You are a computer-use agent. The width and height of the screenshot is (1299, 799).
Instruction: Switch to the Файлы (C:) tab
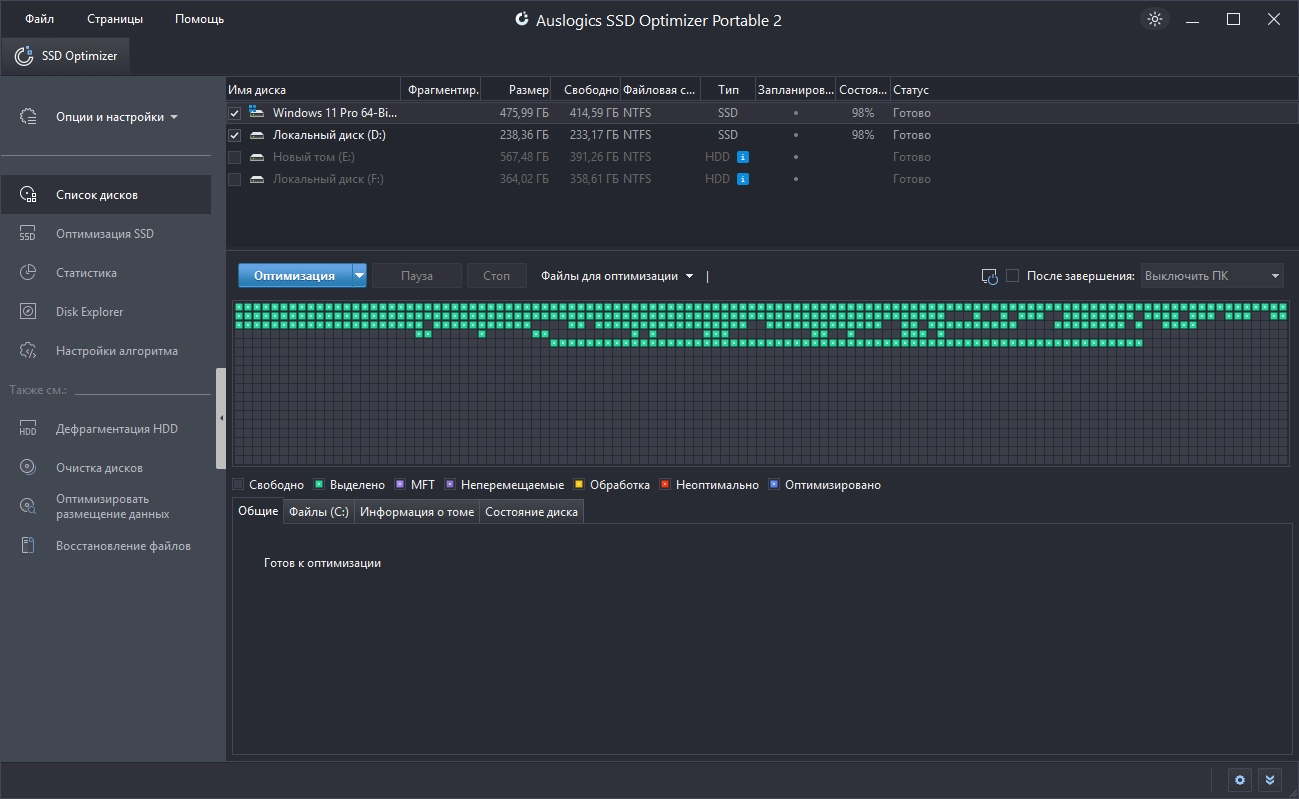pos(319,511)
